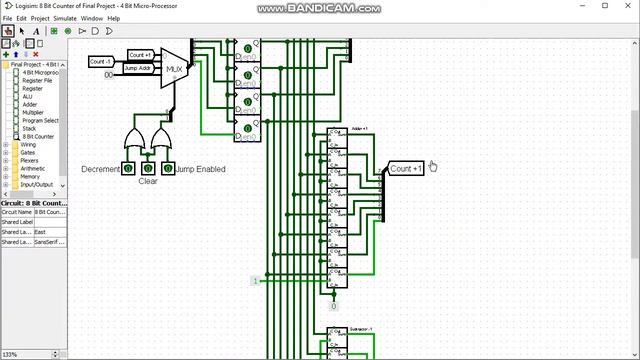The image size is (640, 360).
Task: Open Shared Label Font value SansSerif
Action: pyautogui.click(x=50, y=242)
